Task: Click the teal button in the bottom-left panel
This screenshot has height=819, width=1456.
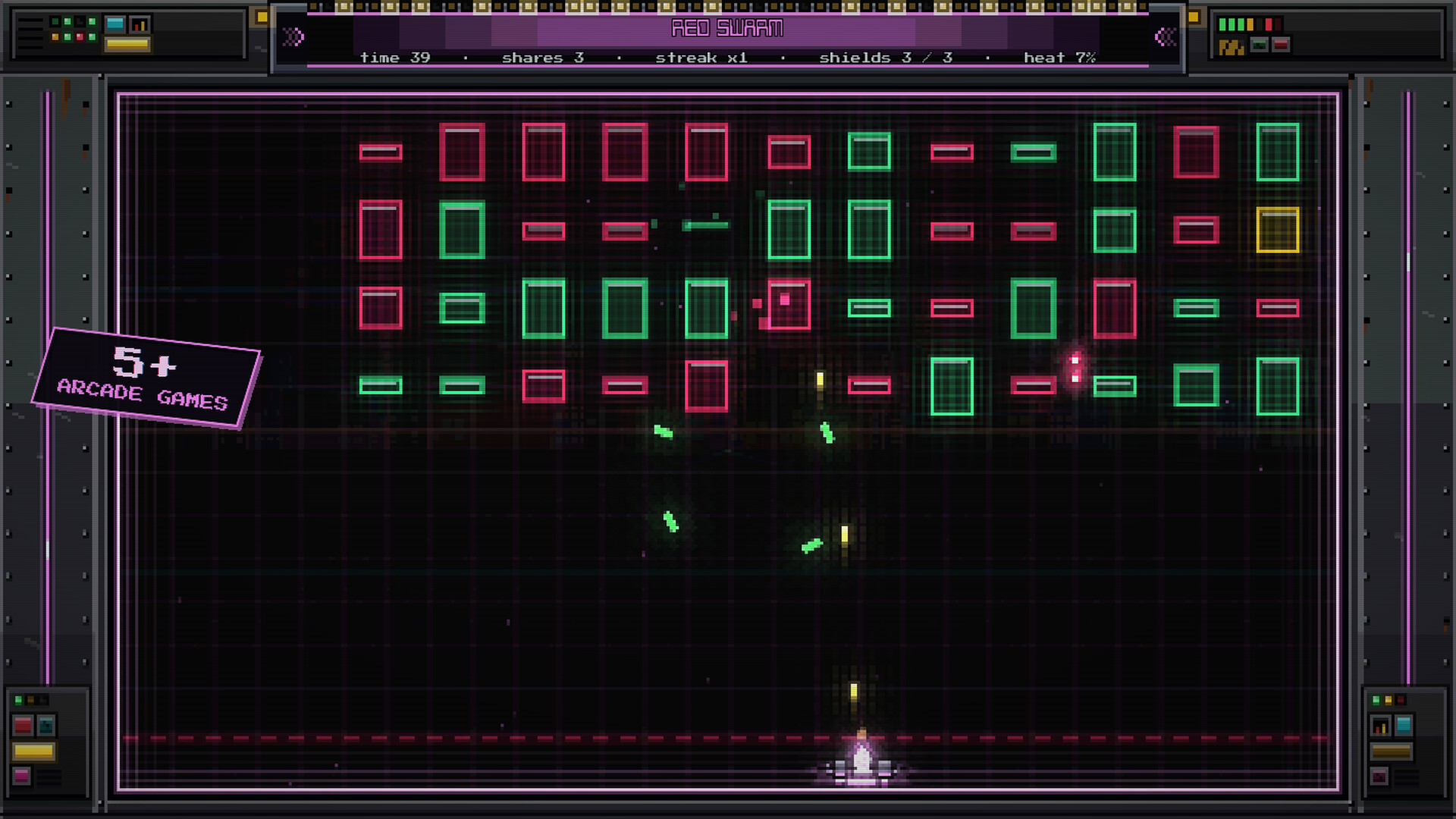Action: tap(46, 725)
